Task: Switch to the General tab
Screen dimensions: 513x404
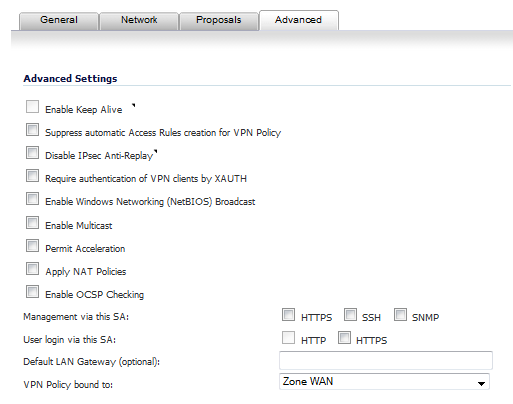Action: (x=59, y=20)
